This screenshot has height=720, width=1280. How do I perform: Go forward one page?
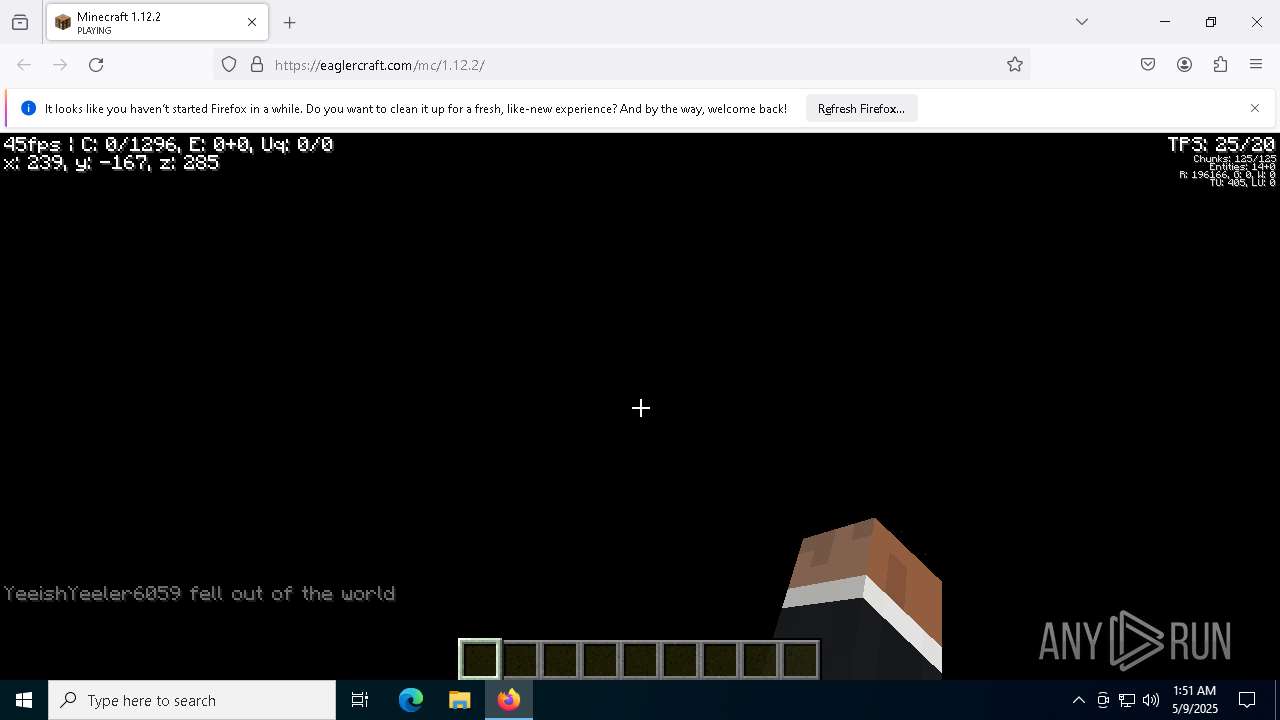tap(60, 65)
